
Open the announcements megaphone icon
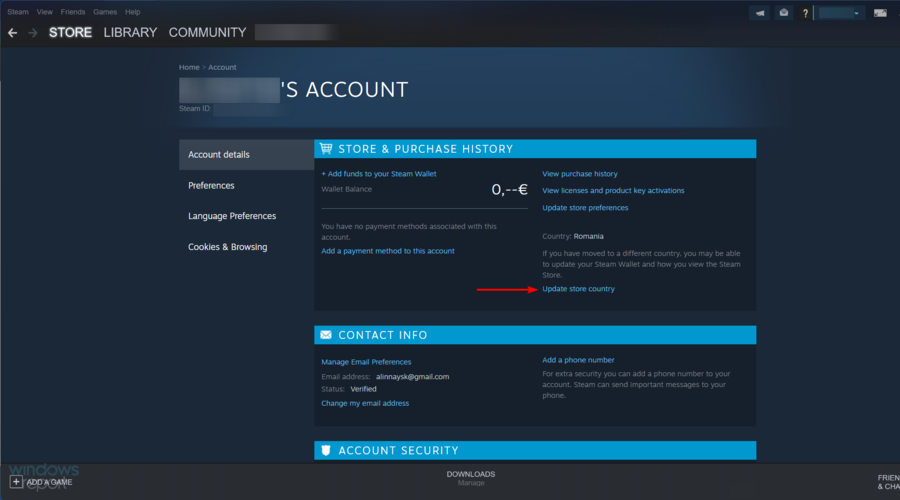pos(759,13)
